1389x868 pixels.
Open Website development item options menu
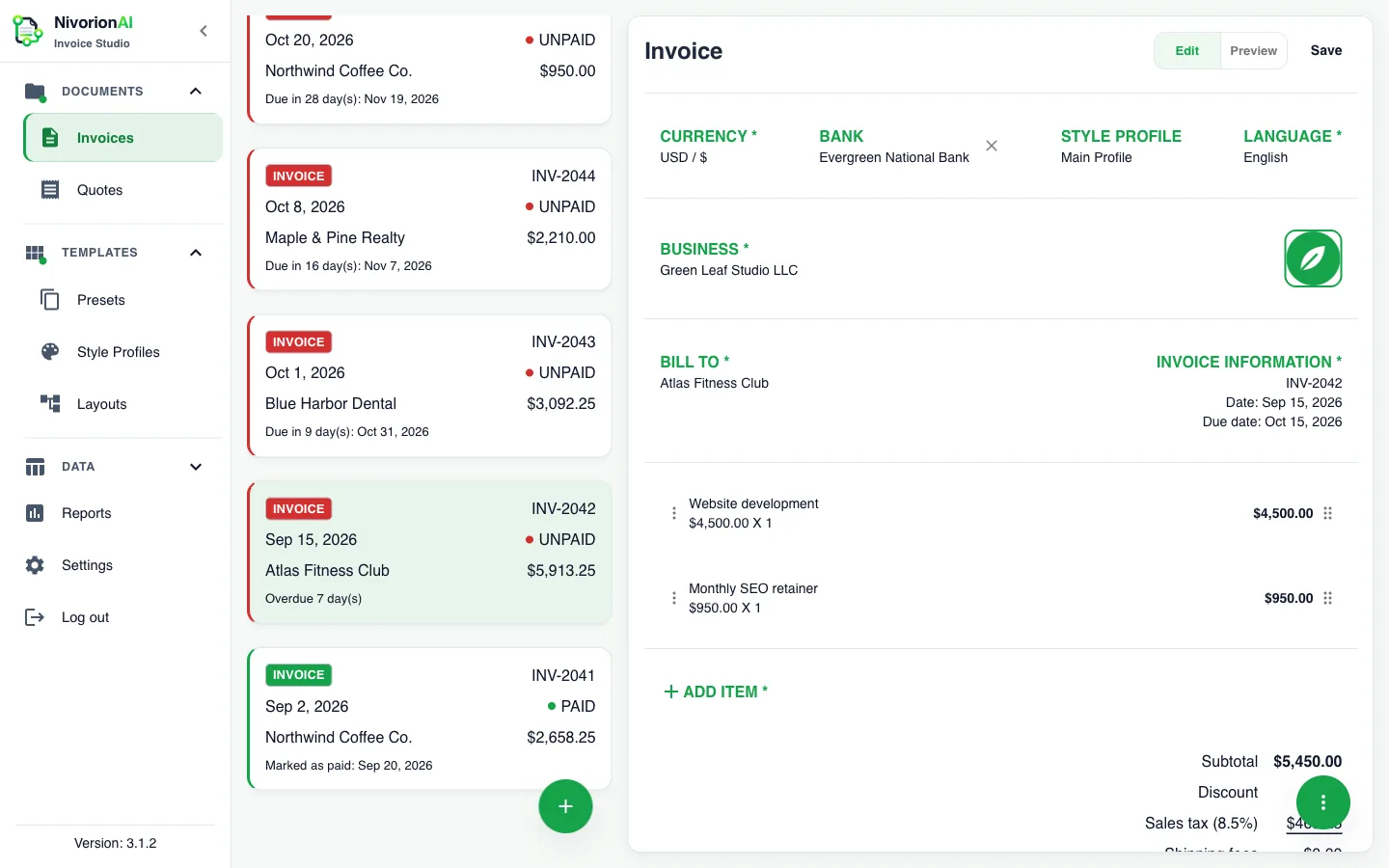pyautogui.click(x=674, y=513)
